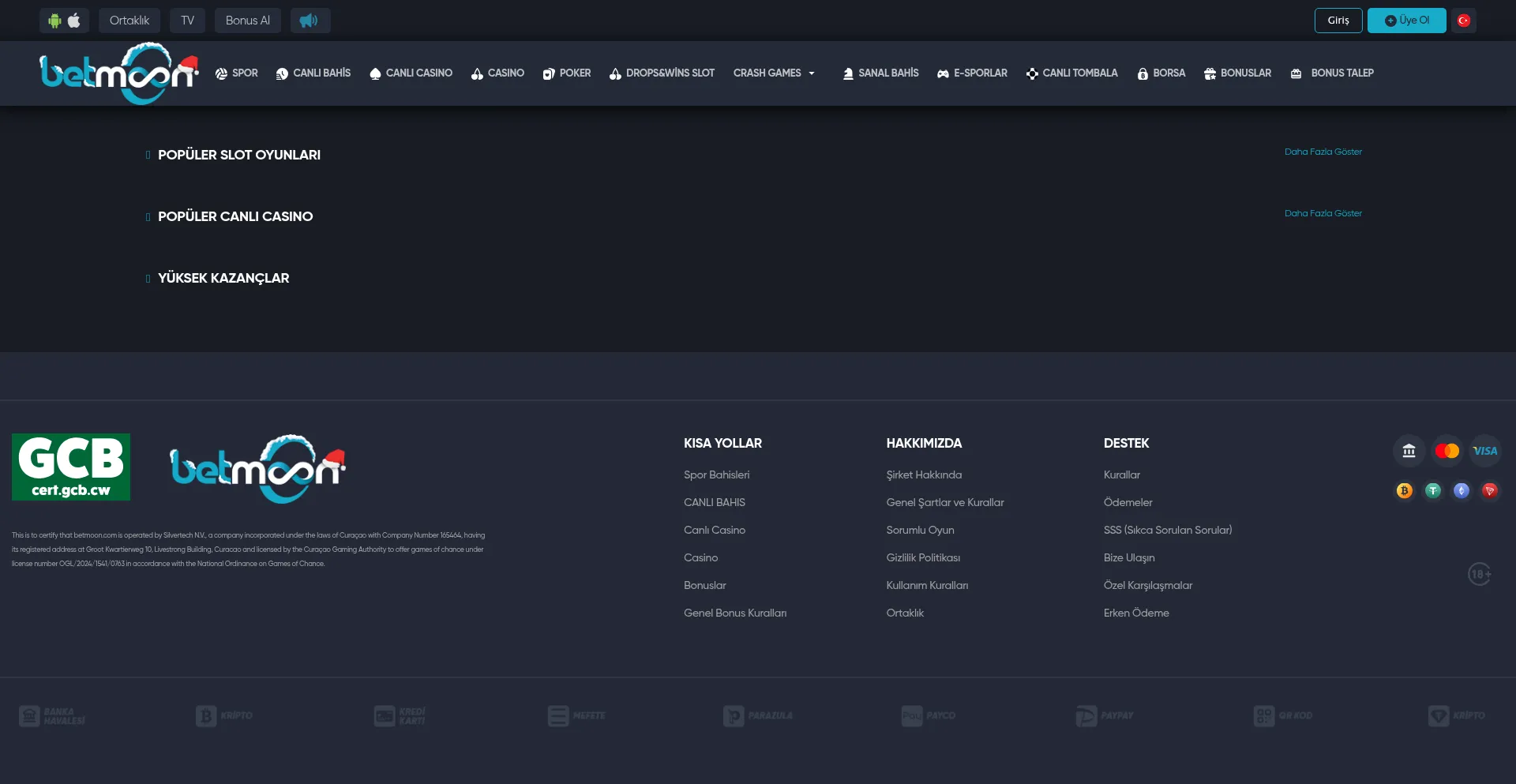Click the bank transfer icon in footer
Image resolution: width=1516 pixels, height=784 pixels.
(x=1409, y=451)
